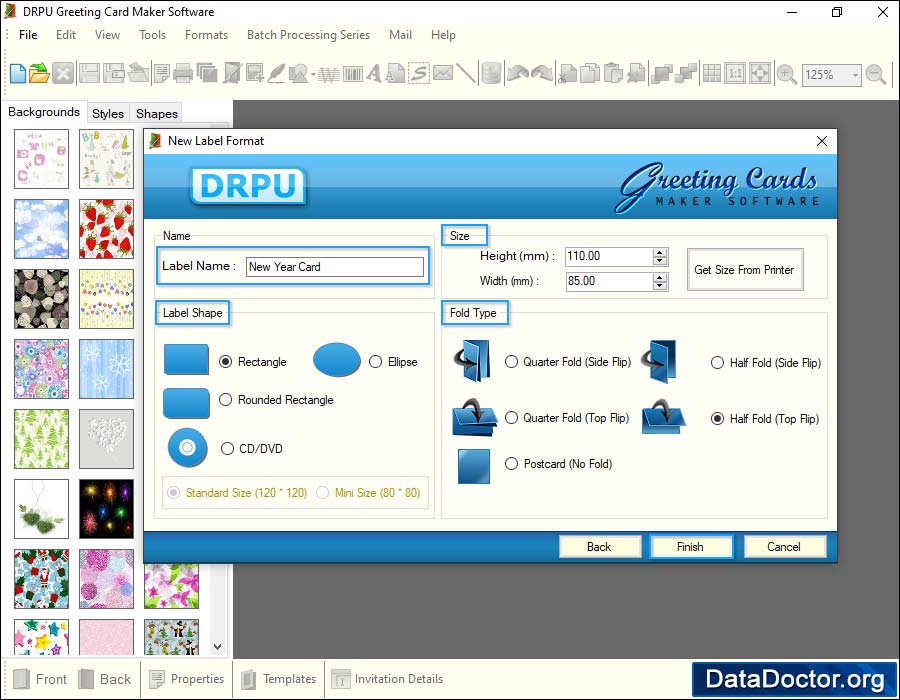The image size is (900, 700).
Task: Click the Send to Back toolbar icon
Action: coord(686,74)
